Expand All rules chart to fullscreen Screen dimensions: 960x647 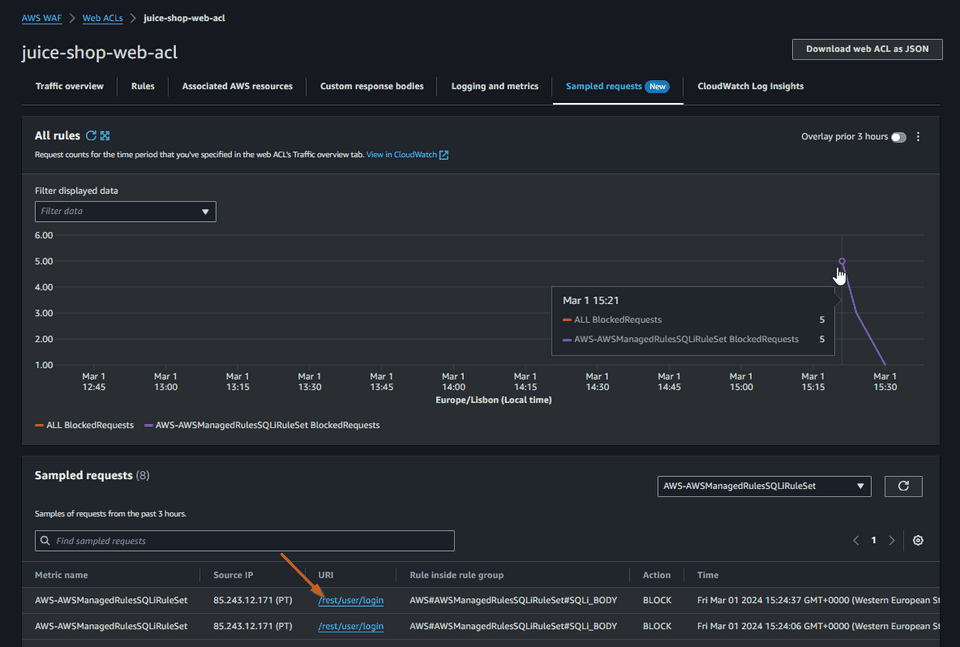pos(104,135)
